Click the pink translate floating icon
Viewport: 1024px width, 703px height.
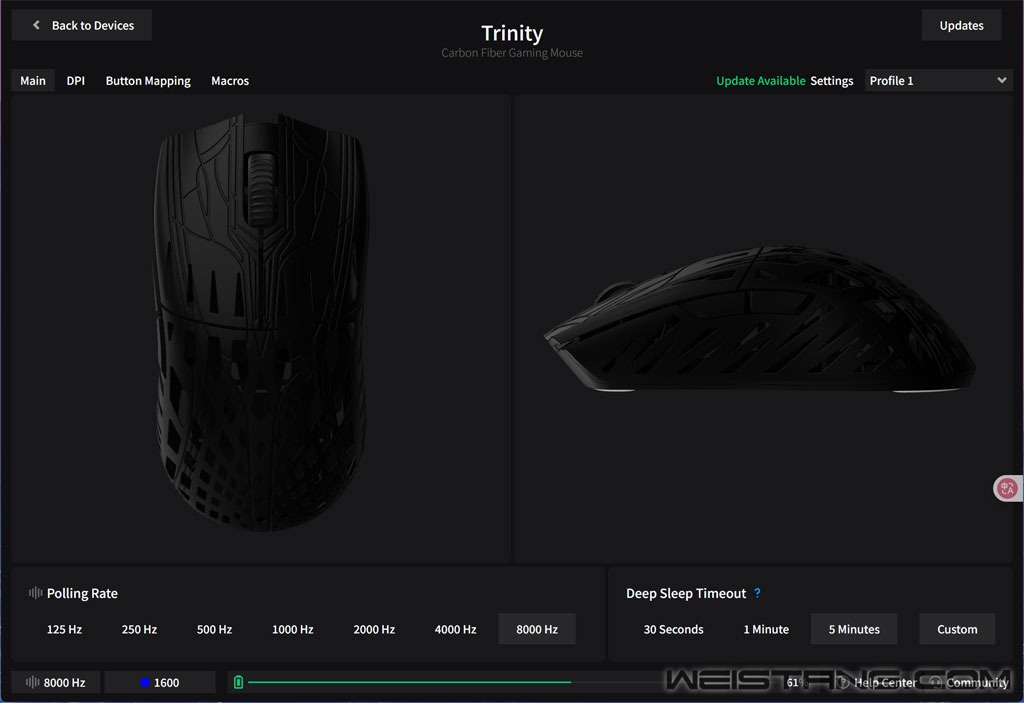coord(1006,488)
